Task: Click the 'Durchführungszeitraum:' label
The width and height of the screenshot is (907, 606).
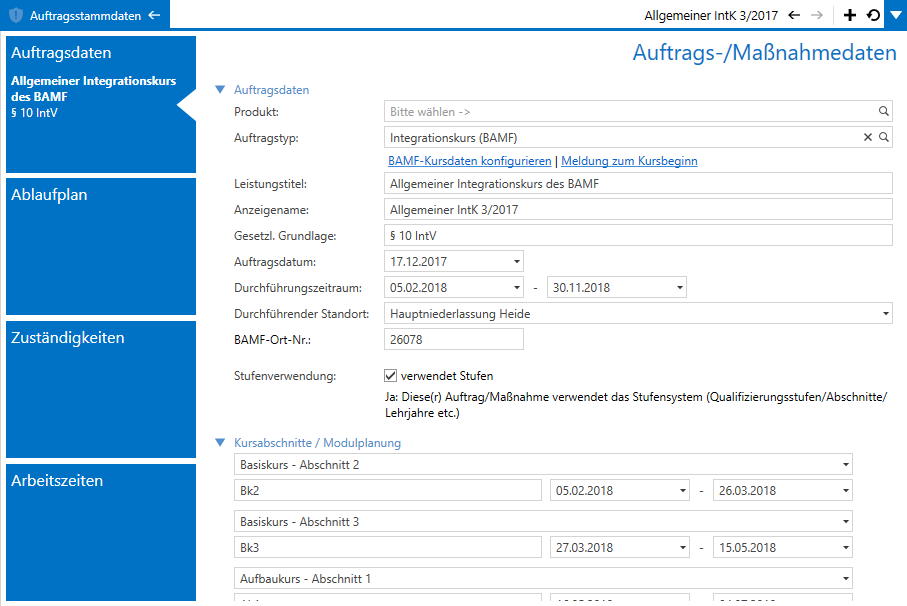Action: (x=298, y=288)
